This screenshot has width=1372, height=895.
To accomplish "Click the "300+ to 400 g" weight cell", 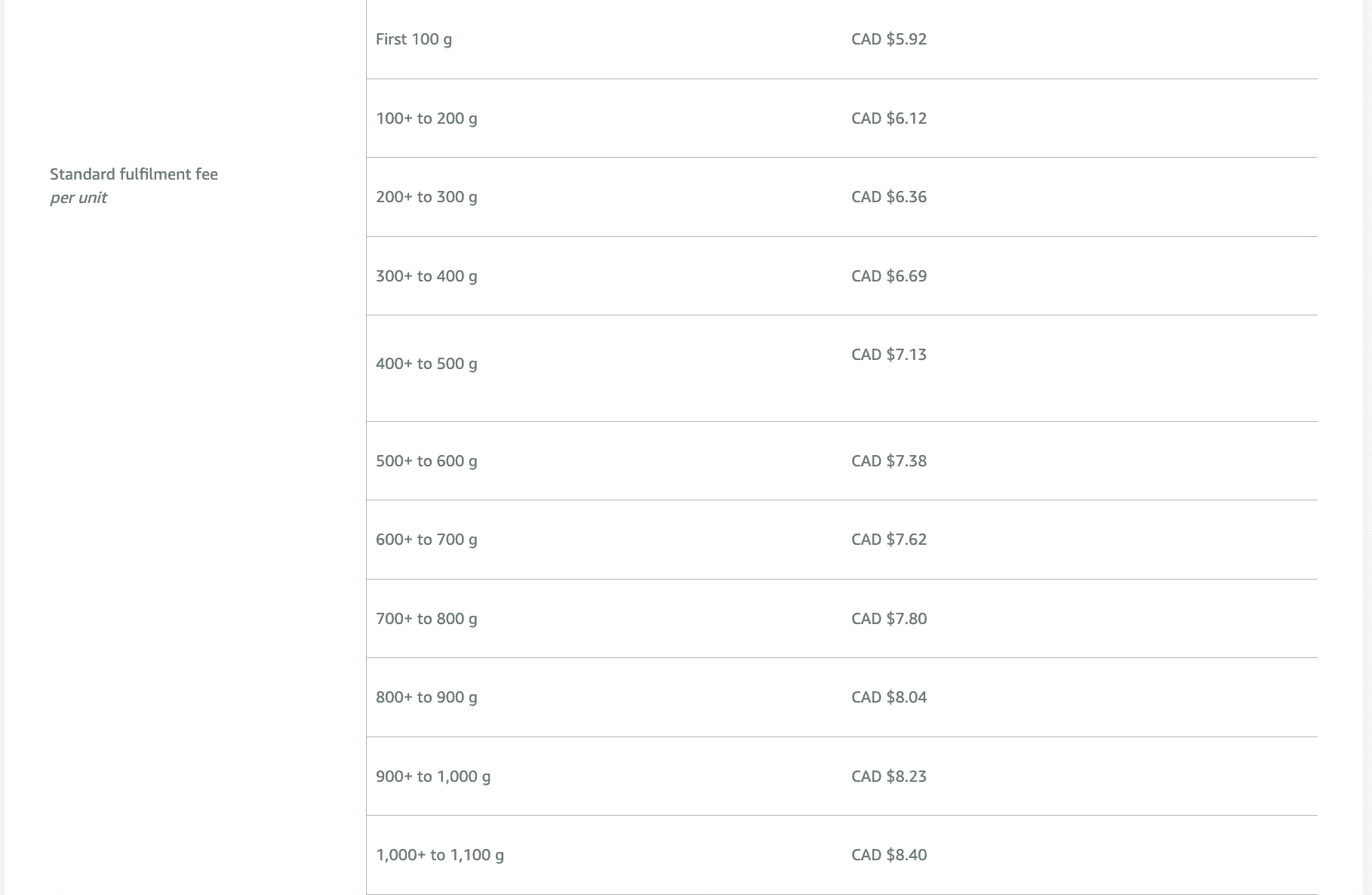I will tap(426, 276).
